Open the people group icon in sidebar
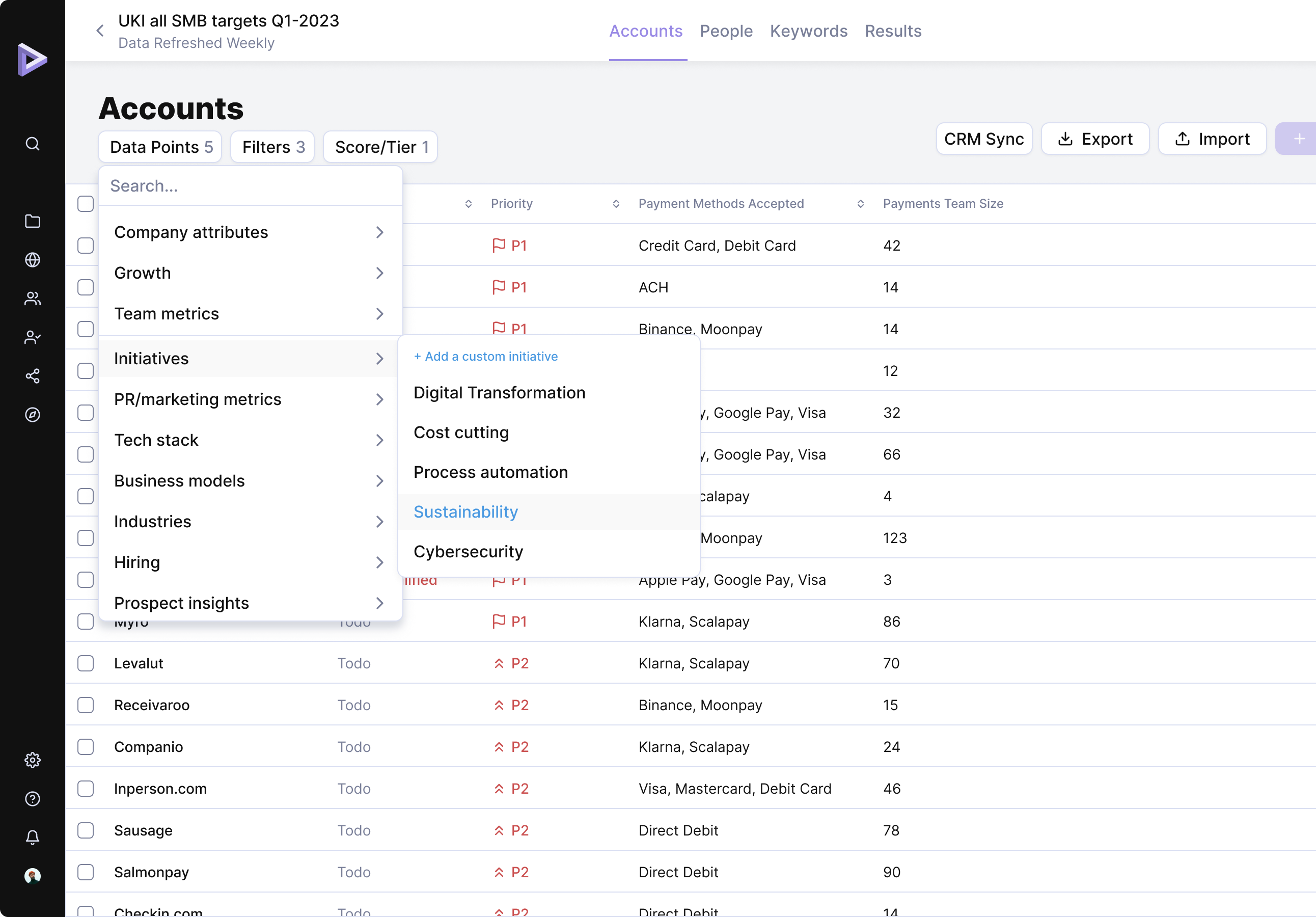This screenshot has height=917, width=1316. (x=33, y=298)
